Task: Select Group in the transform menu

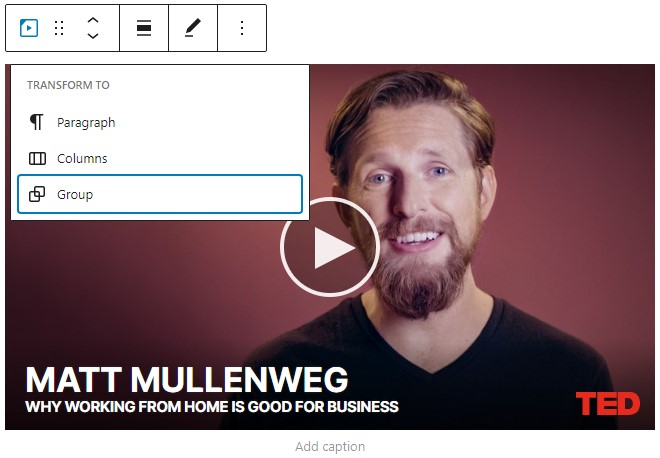Action: click(160, 194)
